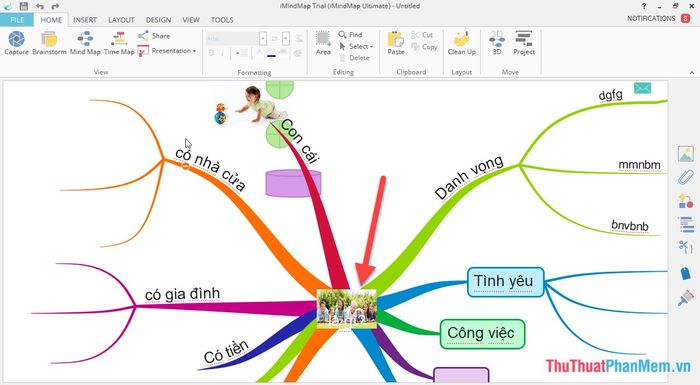Select the "dgfg" child branch
Viewport: 700px width, 385px height.
coord(610,95)
